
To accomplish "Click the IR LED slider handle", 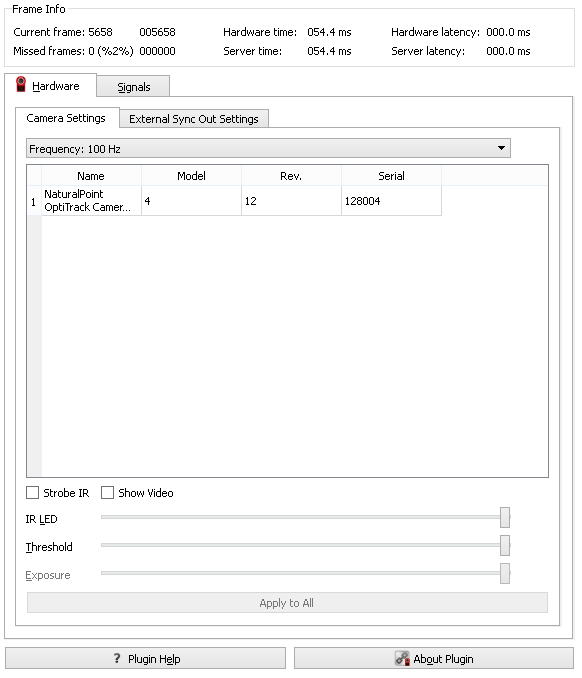I will tap(505, 518).
